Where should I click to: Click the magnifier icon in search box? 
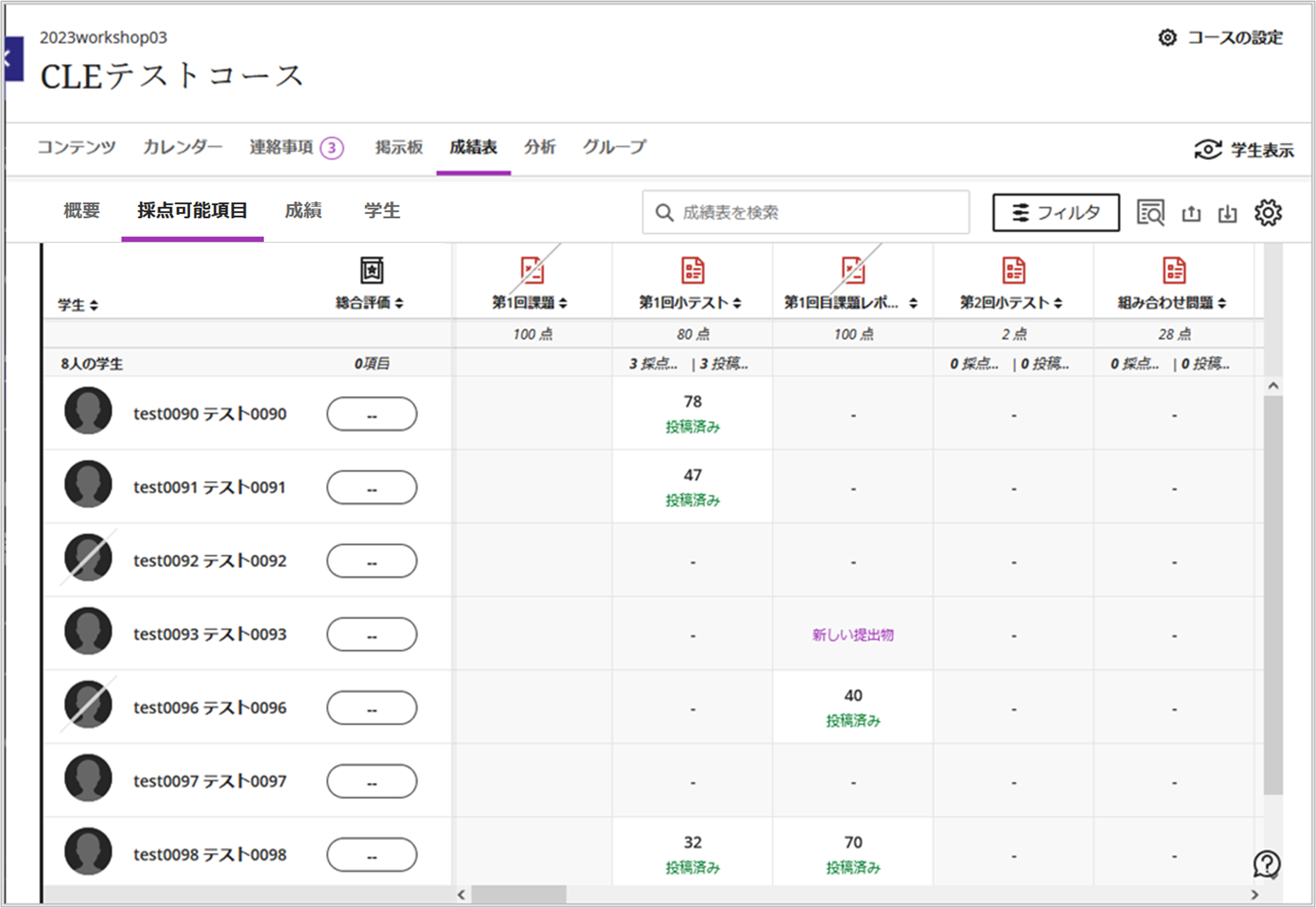click(x=664, y=213)
